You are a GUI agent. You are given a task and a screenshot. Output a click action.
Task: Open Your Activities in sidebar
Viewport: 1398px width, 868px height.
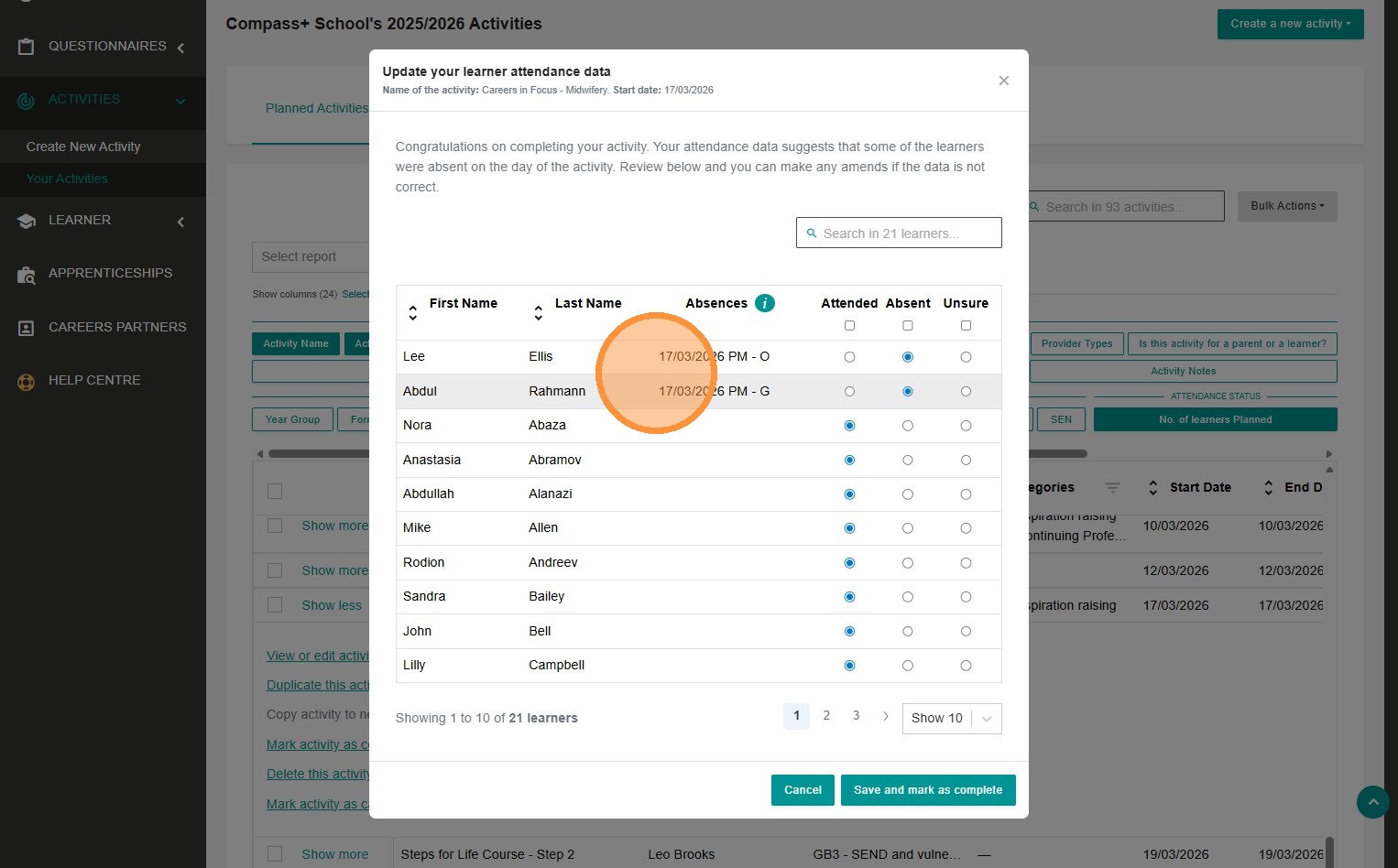pos(67,179)
